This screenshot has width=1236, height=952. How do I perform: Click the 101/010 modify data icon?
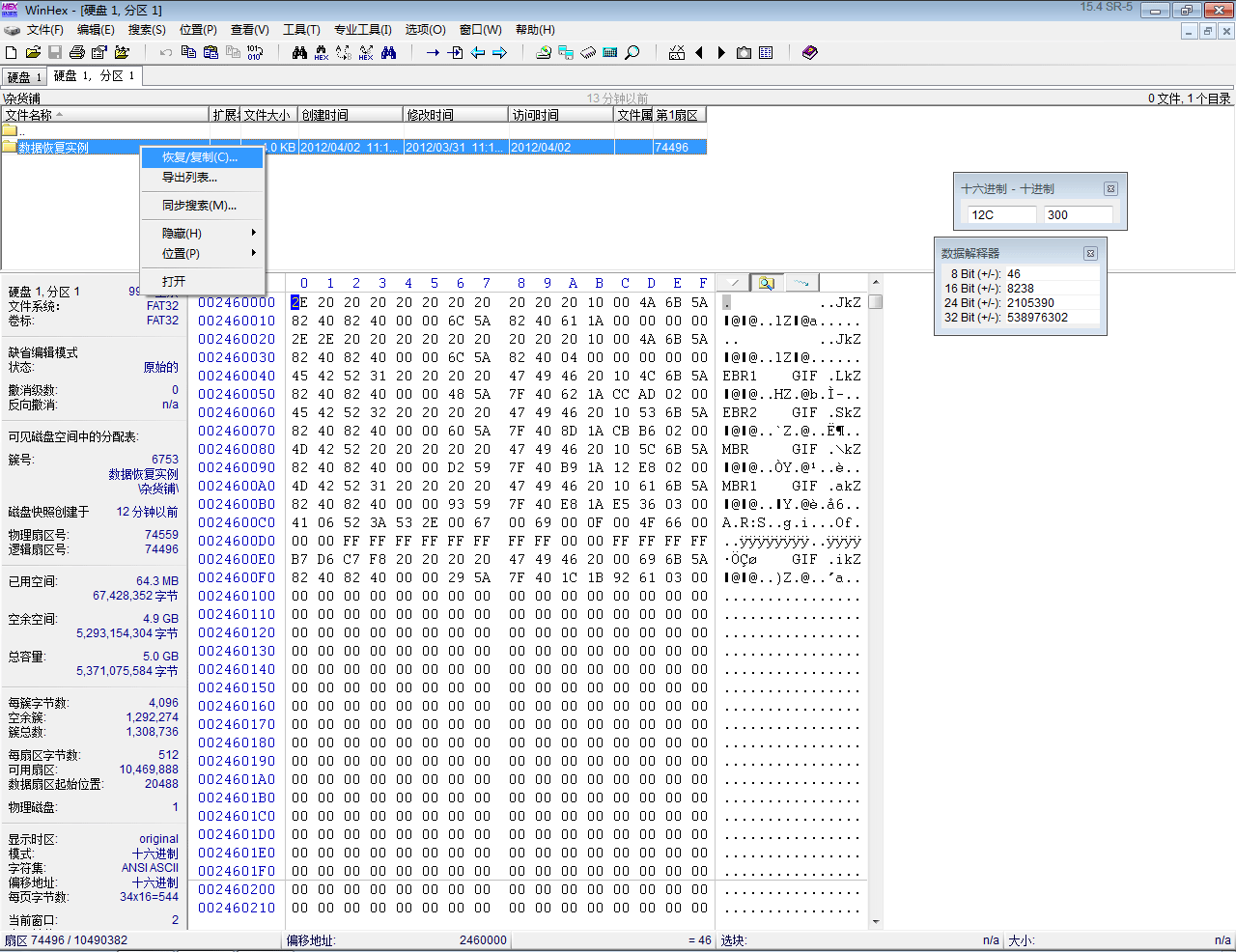click(255, 52)
